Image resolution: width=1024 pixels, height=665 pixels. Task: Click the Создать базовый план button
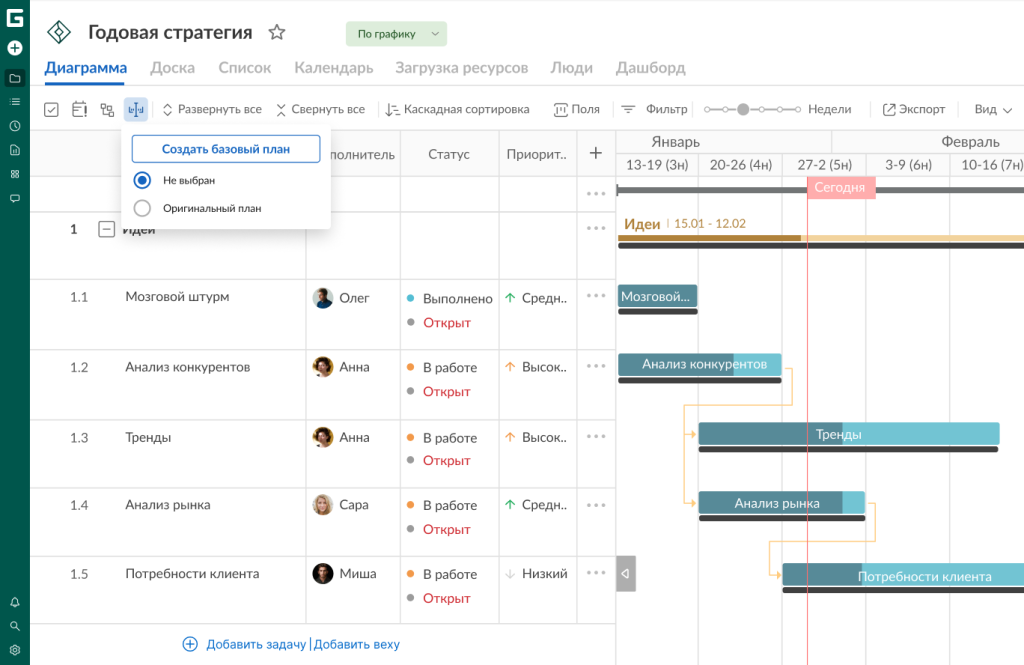click(x=226, y=149)
